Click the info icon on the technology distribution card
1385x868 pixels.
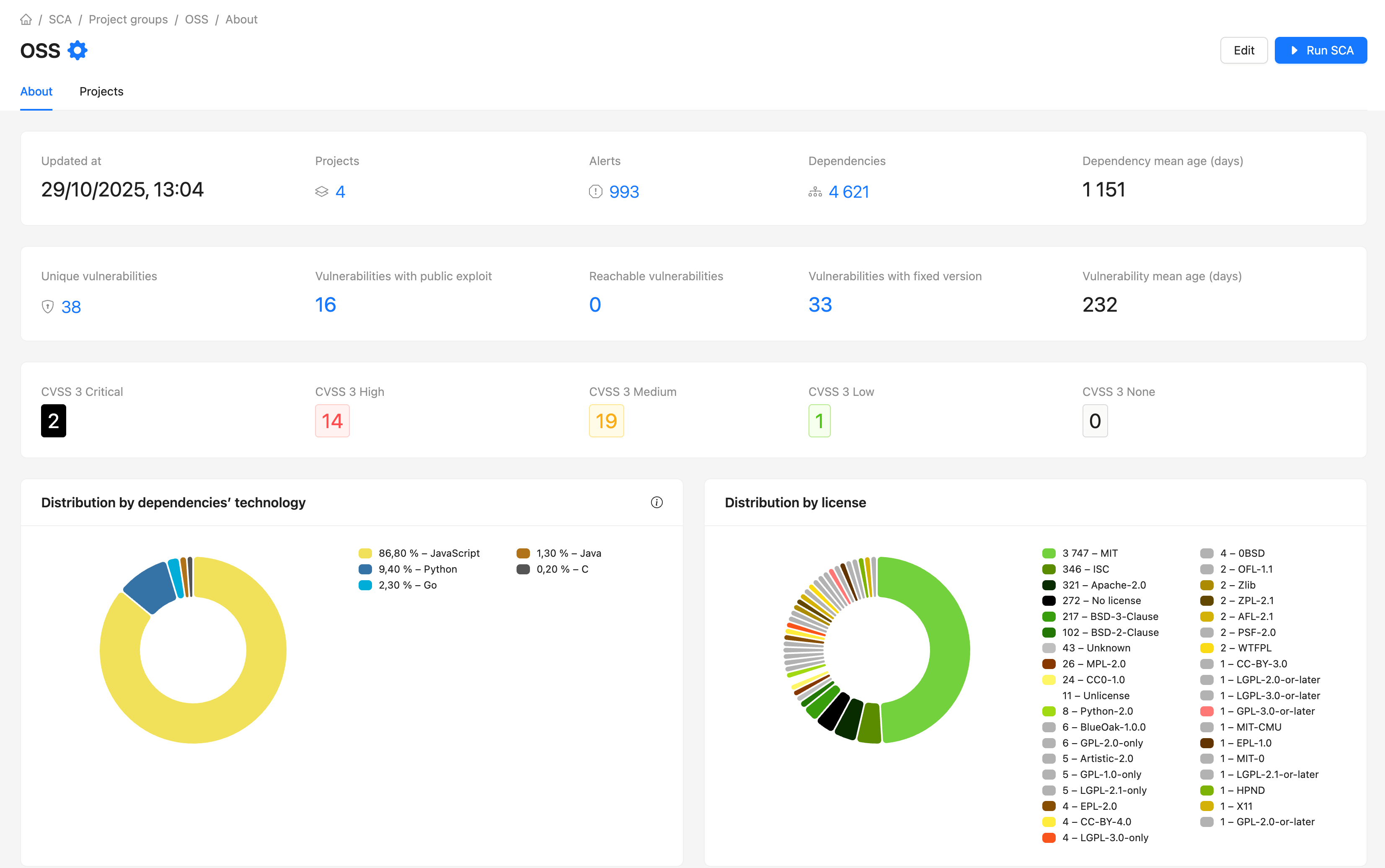656,502
